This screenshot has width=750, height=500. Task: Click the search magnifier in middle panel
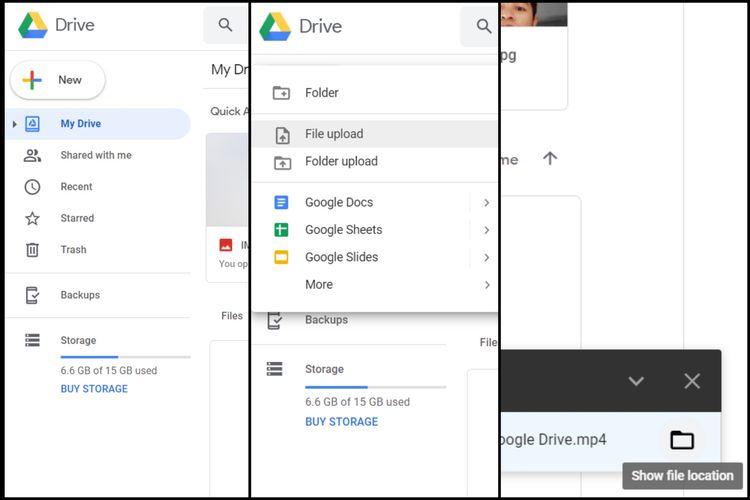(x=484, y=26)
